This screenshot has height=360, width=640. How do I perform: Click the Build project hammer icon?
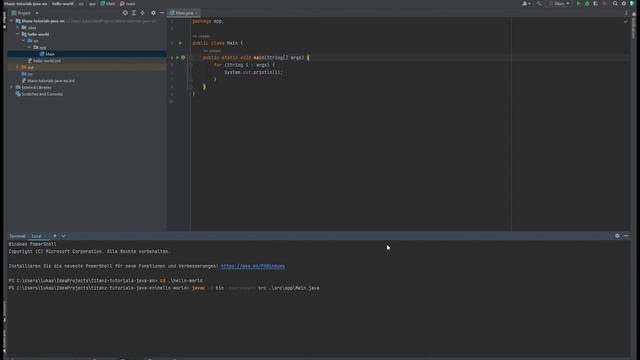coord(539,4)
